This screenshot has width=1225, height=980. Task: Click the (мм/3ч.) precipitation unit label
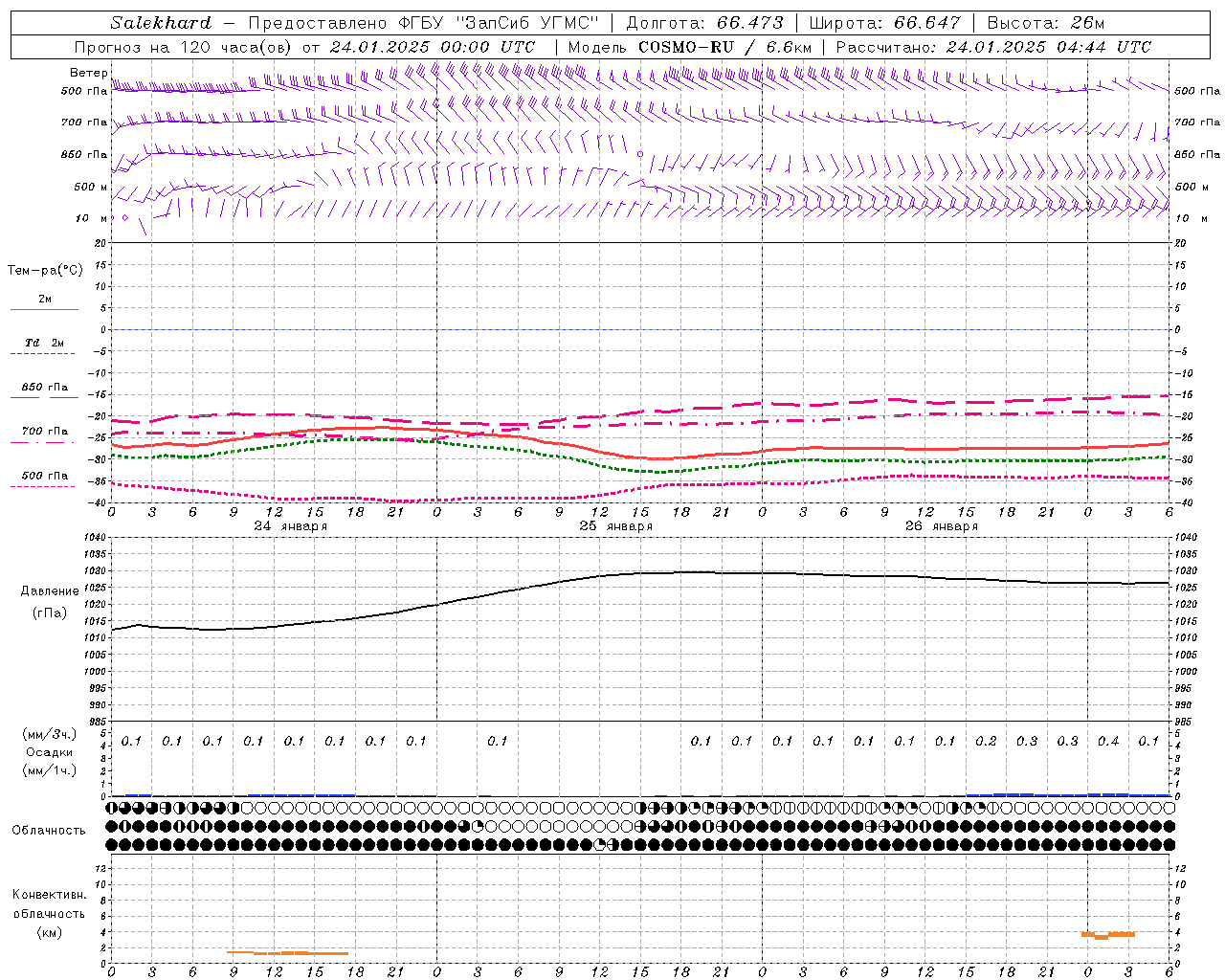click(x=50, y=734)
